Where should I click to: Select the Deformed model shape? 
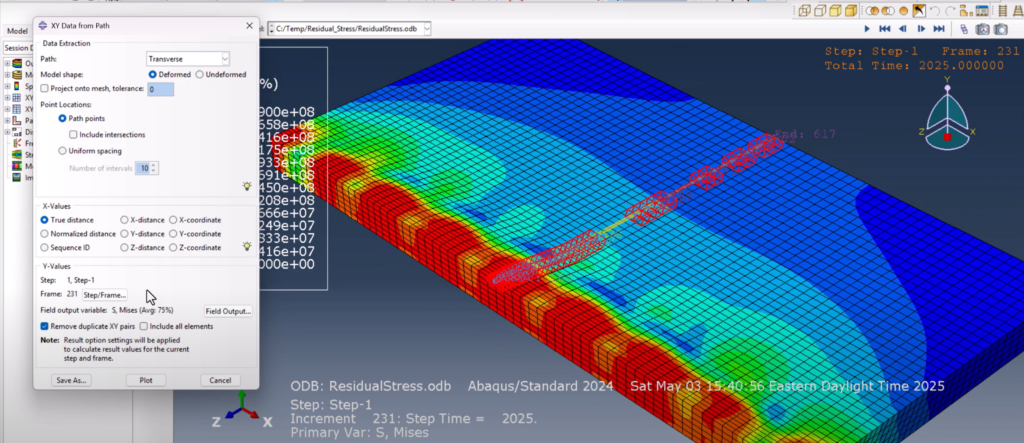(153, 74)
